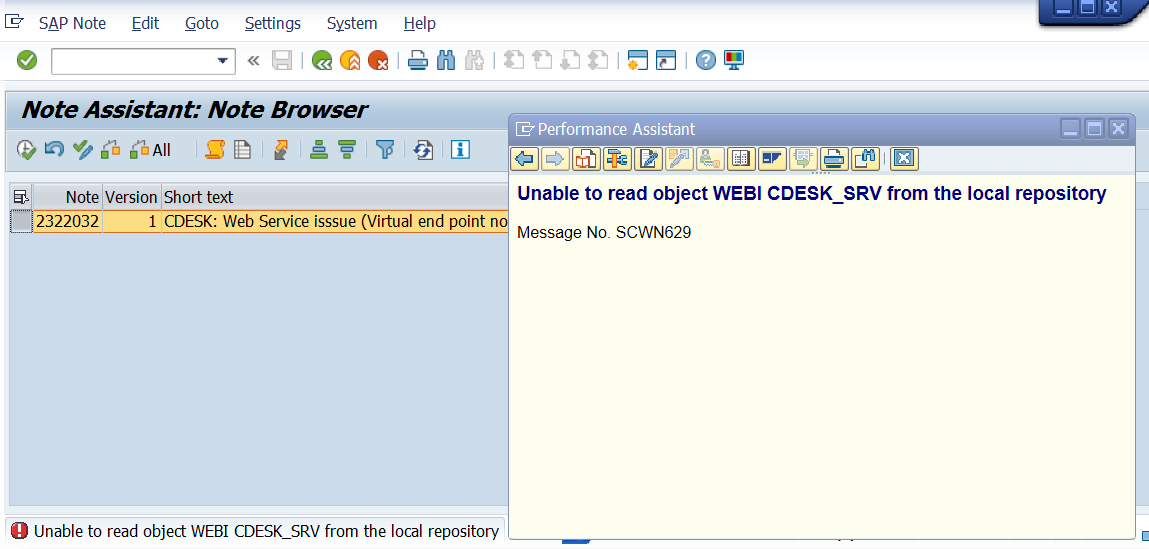Click the Version column header

(x=131, y=196)
